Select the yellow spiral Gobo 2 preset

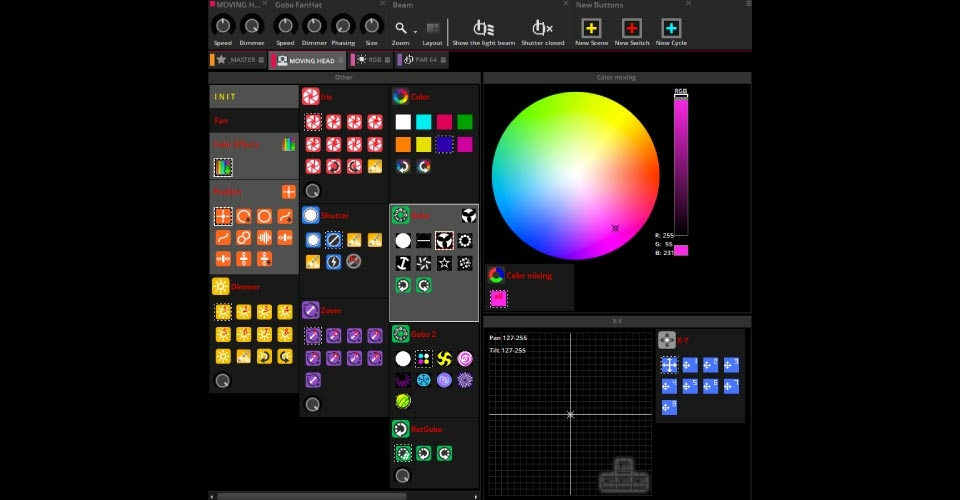[x=444, y=358]
